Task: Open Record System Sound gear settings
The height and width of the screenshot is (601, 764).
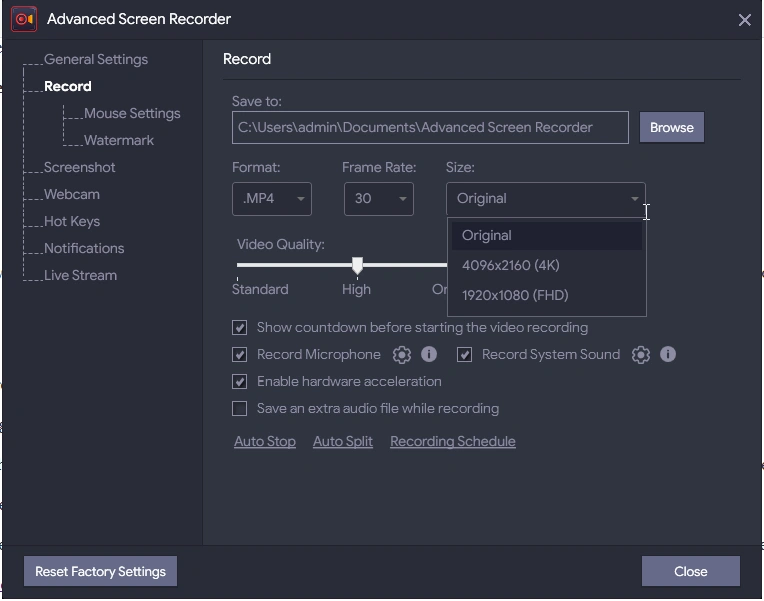Action: coord(640,354)
